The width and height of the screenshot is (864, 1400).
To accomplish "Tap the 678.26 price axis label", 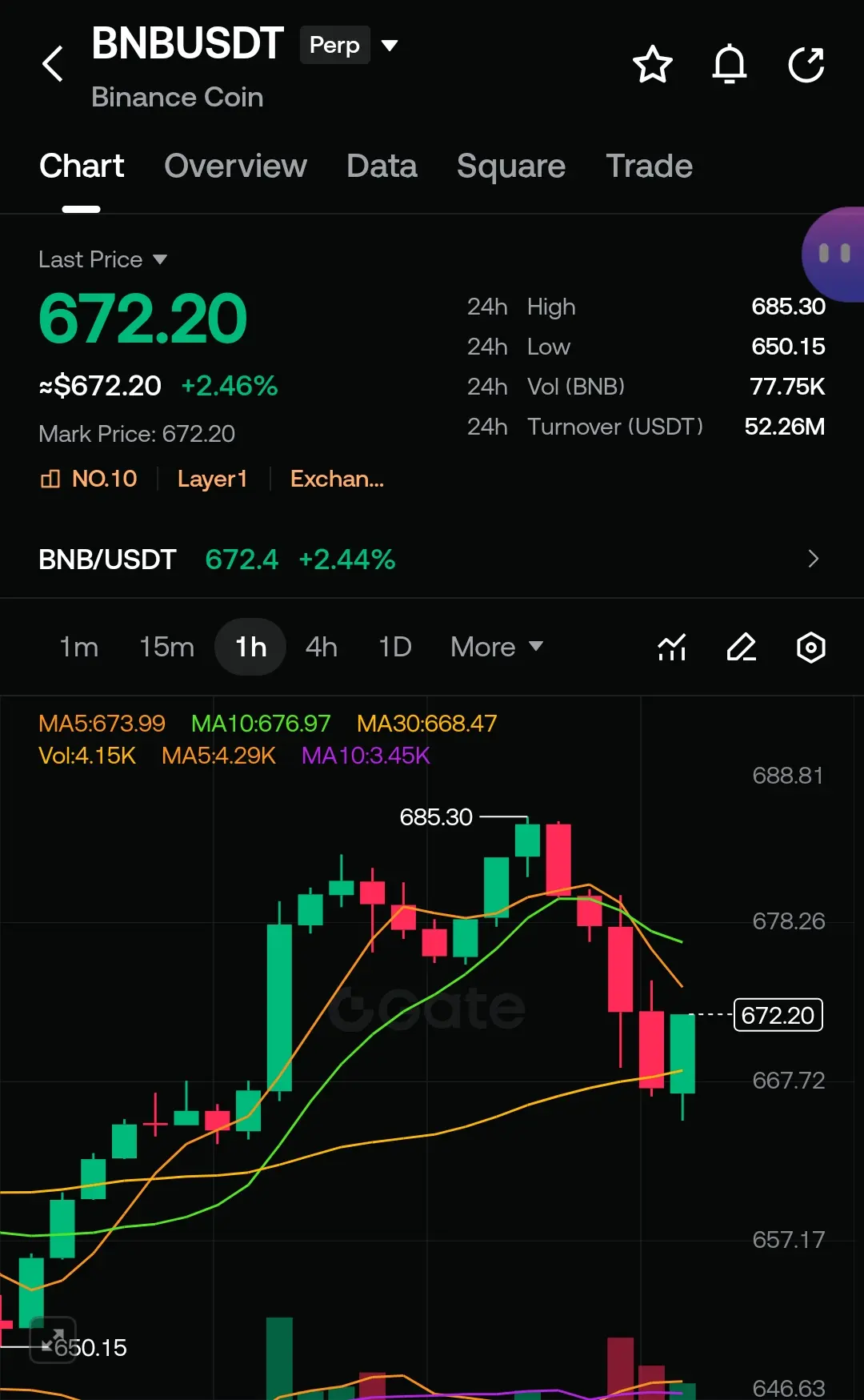I will [788, 921].
